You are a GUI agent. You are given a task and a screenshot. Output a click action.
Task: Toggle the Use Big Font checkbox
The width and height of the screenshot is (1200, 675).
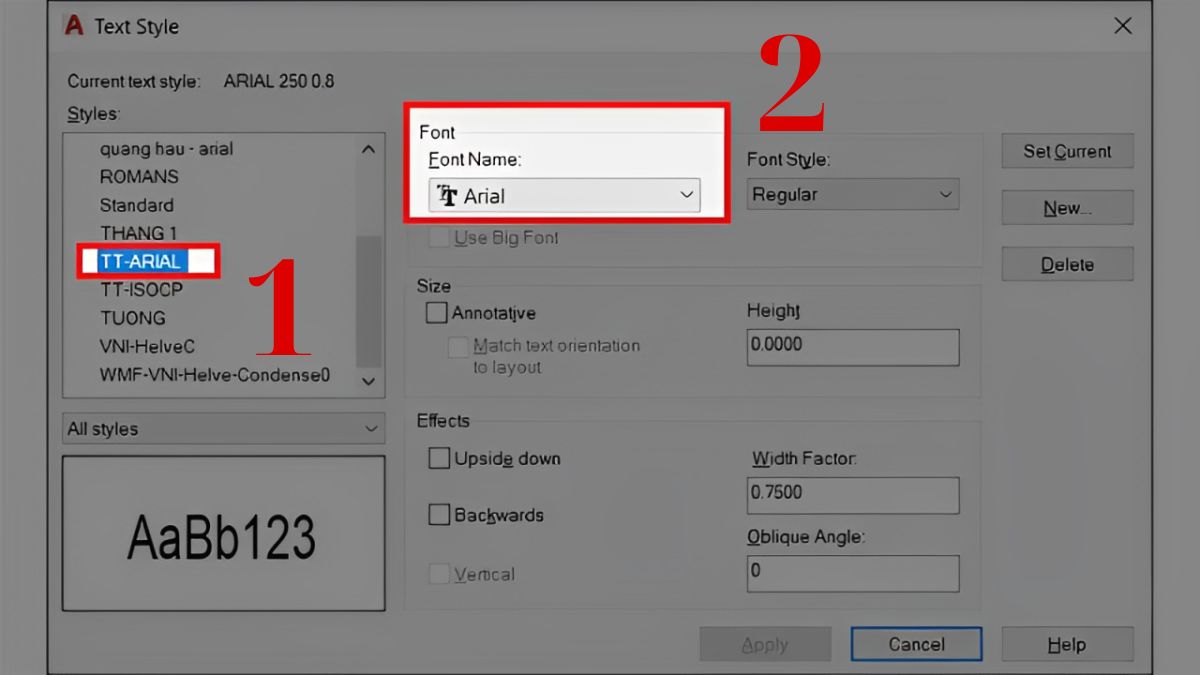coord(438,238)
